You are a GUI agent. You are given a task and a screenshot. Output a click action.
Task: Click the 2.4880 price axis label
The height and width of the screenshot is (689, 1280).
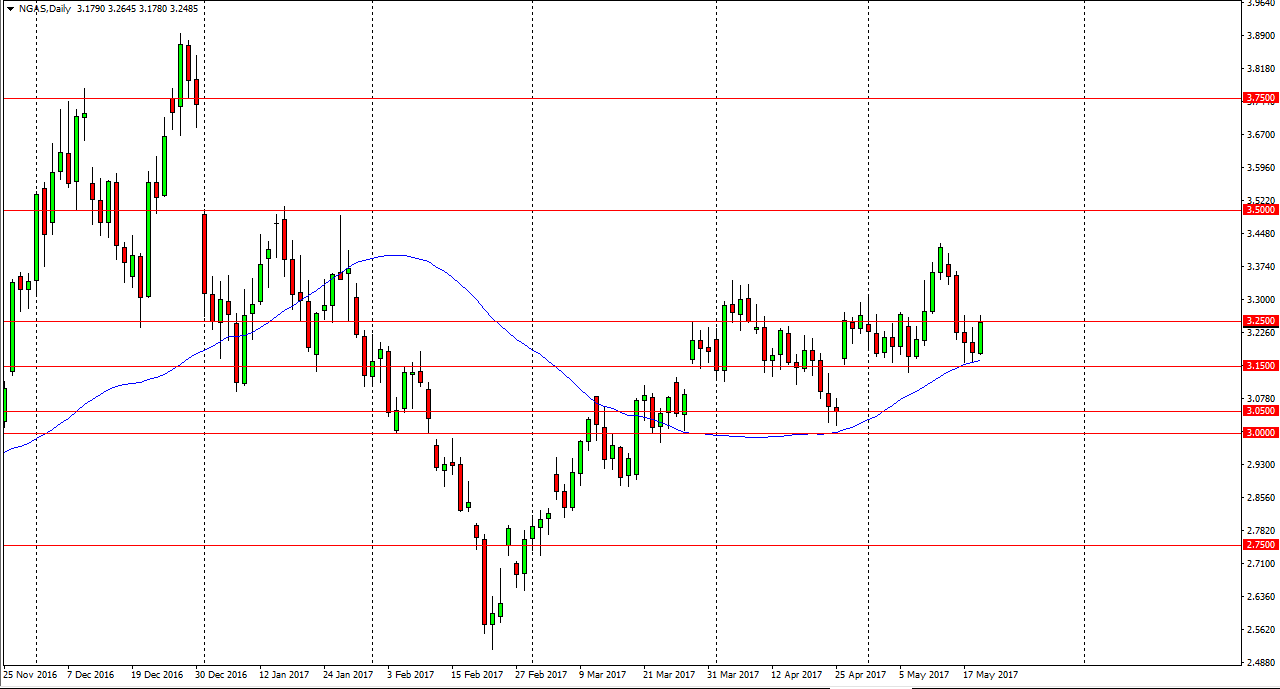(1260, 662)
